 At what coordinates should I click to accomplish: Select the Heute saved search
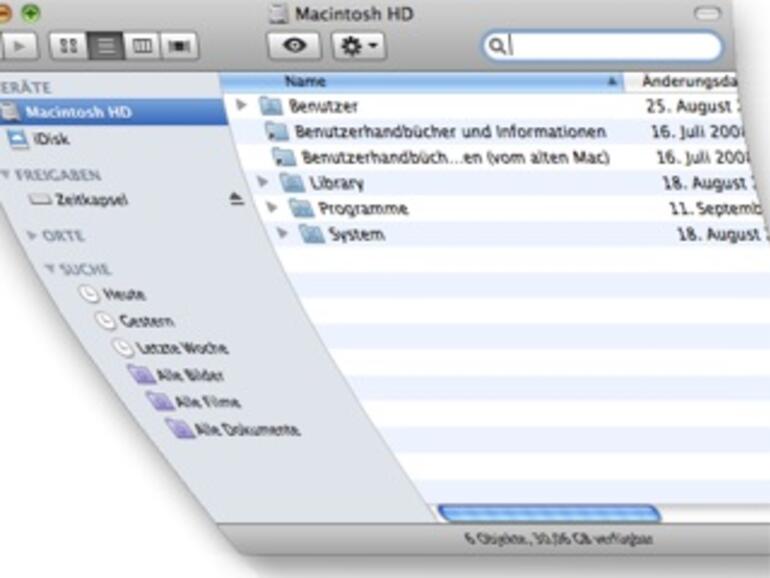[124, 295]
